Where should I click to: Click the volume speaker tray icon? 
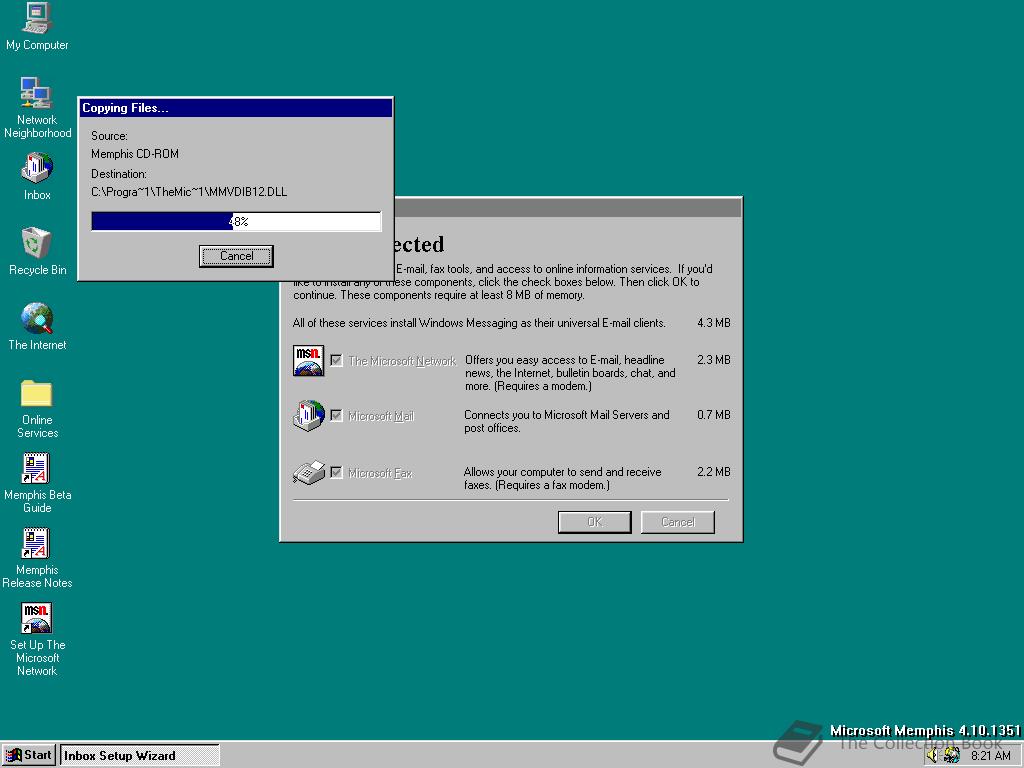pos(932,756)
